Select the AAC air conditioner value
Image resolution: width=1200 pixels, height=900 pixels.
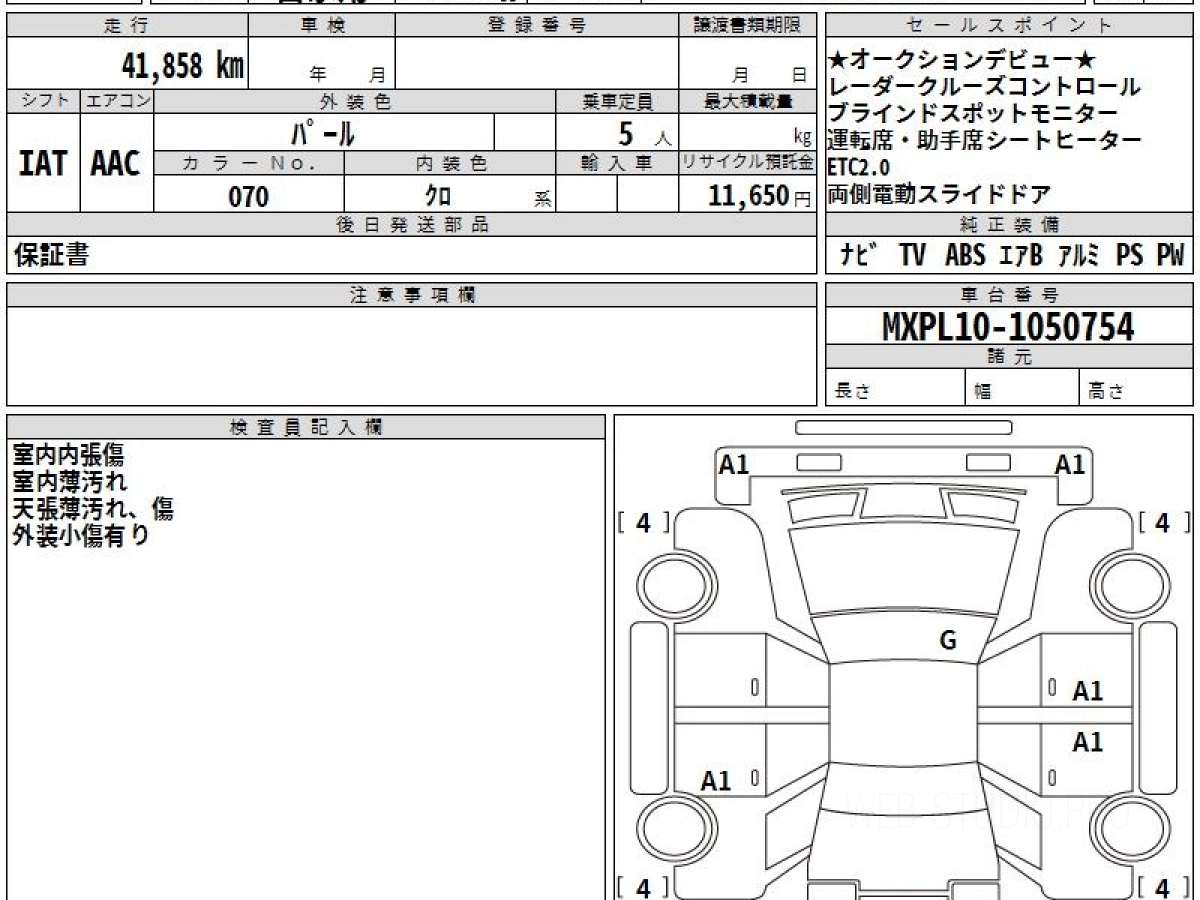(117, 164)
